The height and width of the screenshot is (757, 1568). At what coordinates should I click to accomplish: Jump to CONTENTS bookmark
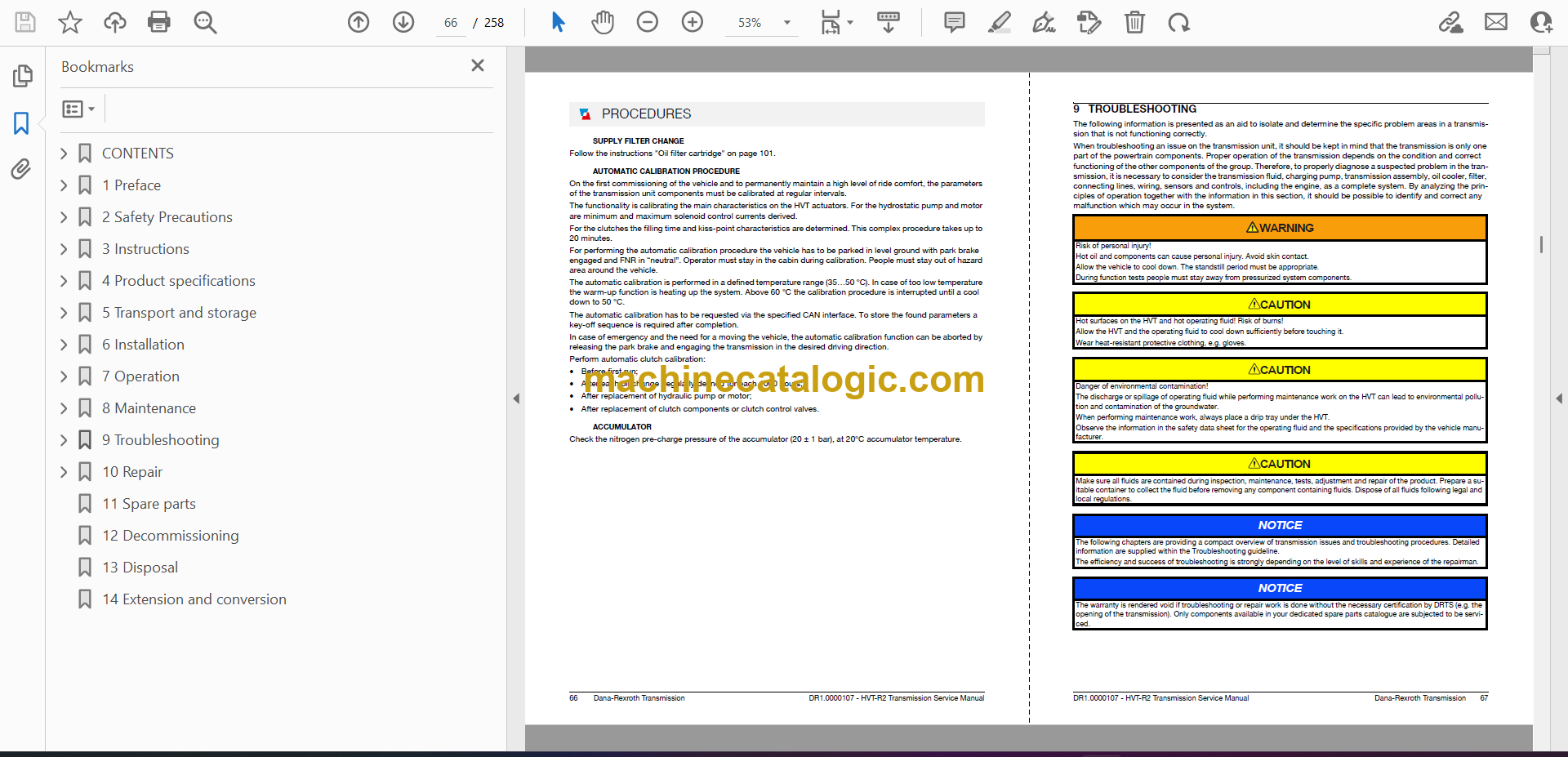(x=137, y=154)
